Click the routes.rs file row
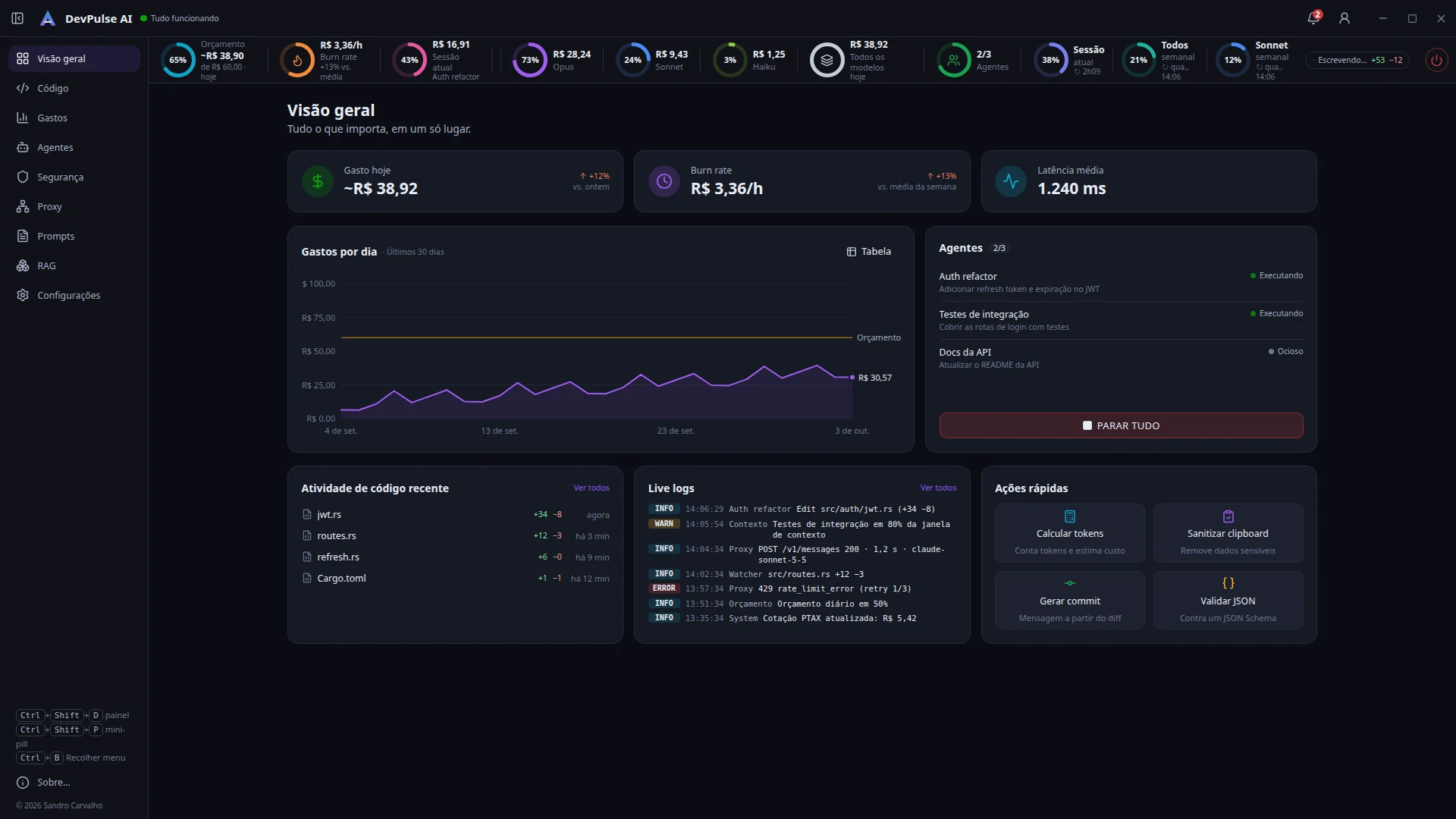 pyautogui.click(x=455, y=536)
